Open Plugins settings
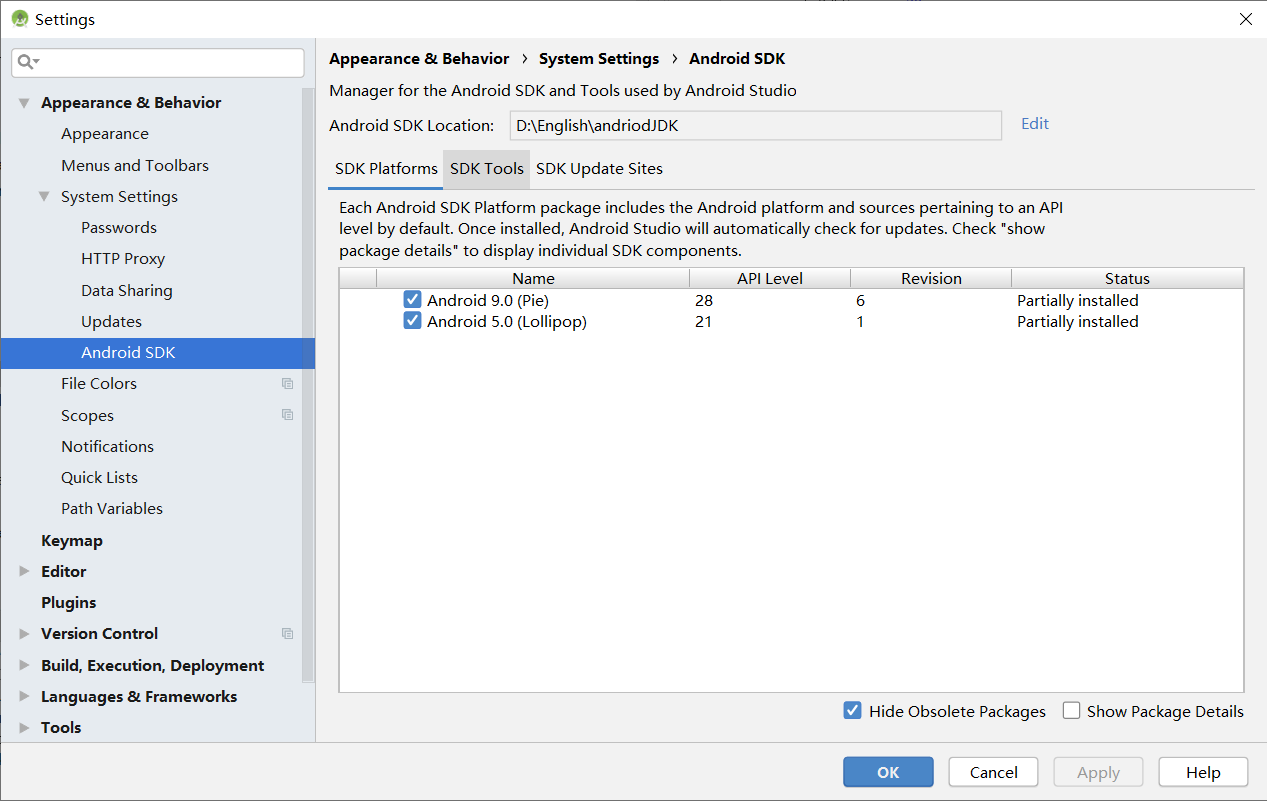Screen dimensions: 1267x801 (69, 603)
